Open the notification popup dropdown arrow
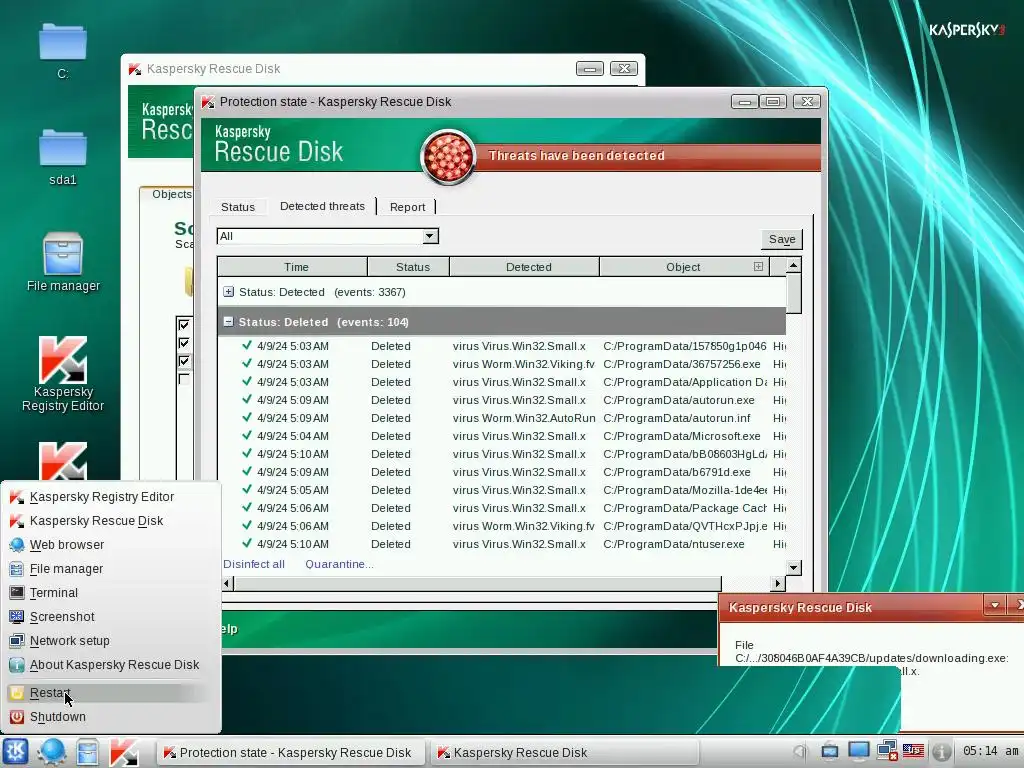Viewport: 1024px width, 768px height. (995, 605)
